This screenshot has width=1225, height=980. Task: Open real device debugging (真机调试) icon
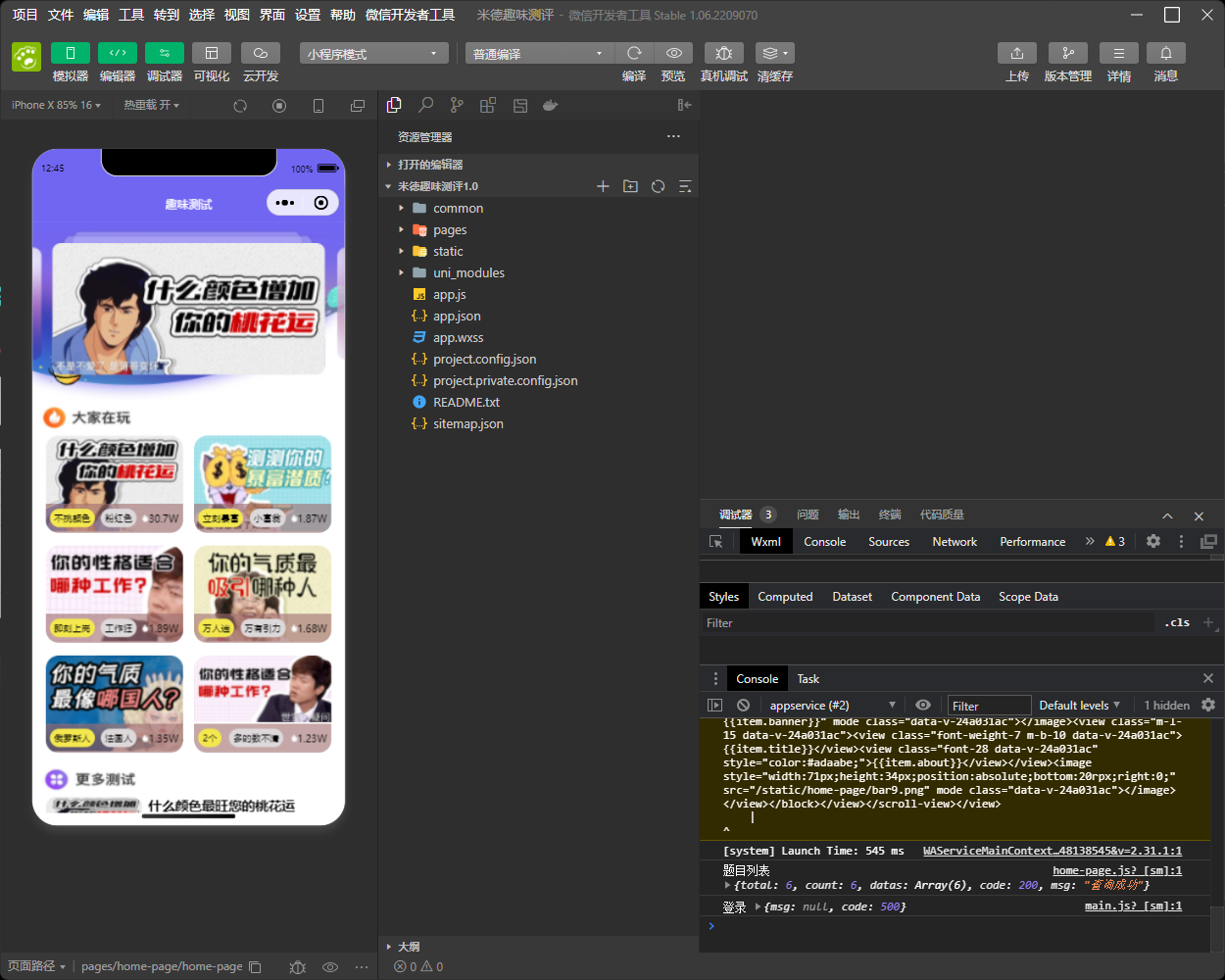coord(724,53)
